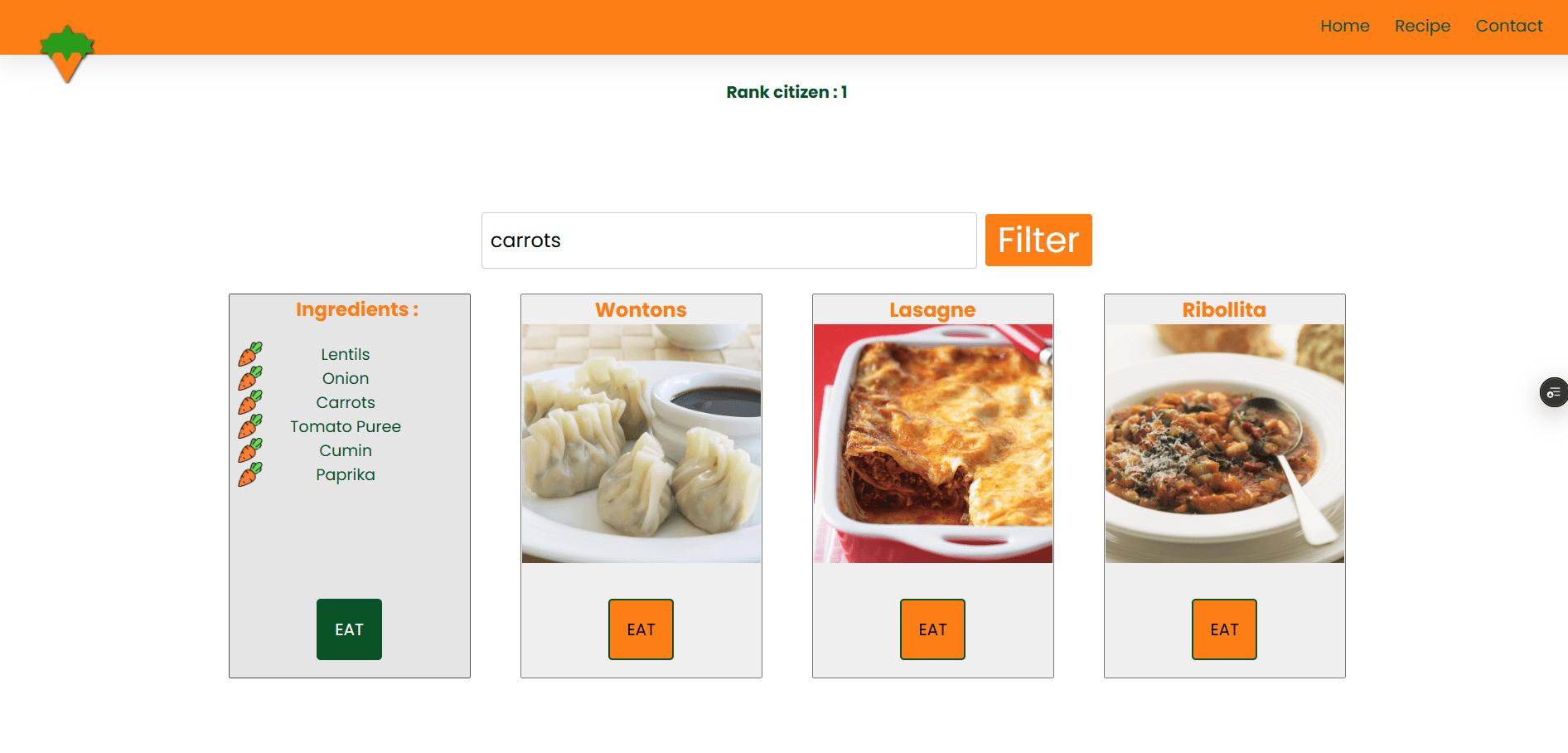The height and width of the screenshot is (753, 1568).
Task: Click the orange Filter button
Action: (x=1038, y=240)
